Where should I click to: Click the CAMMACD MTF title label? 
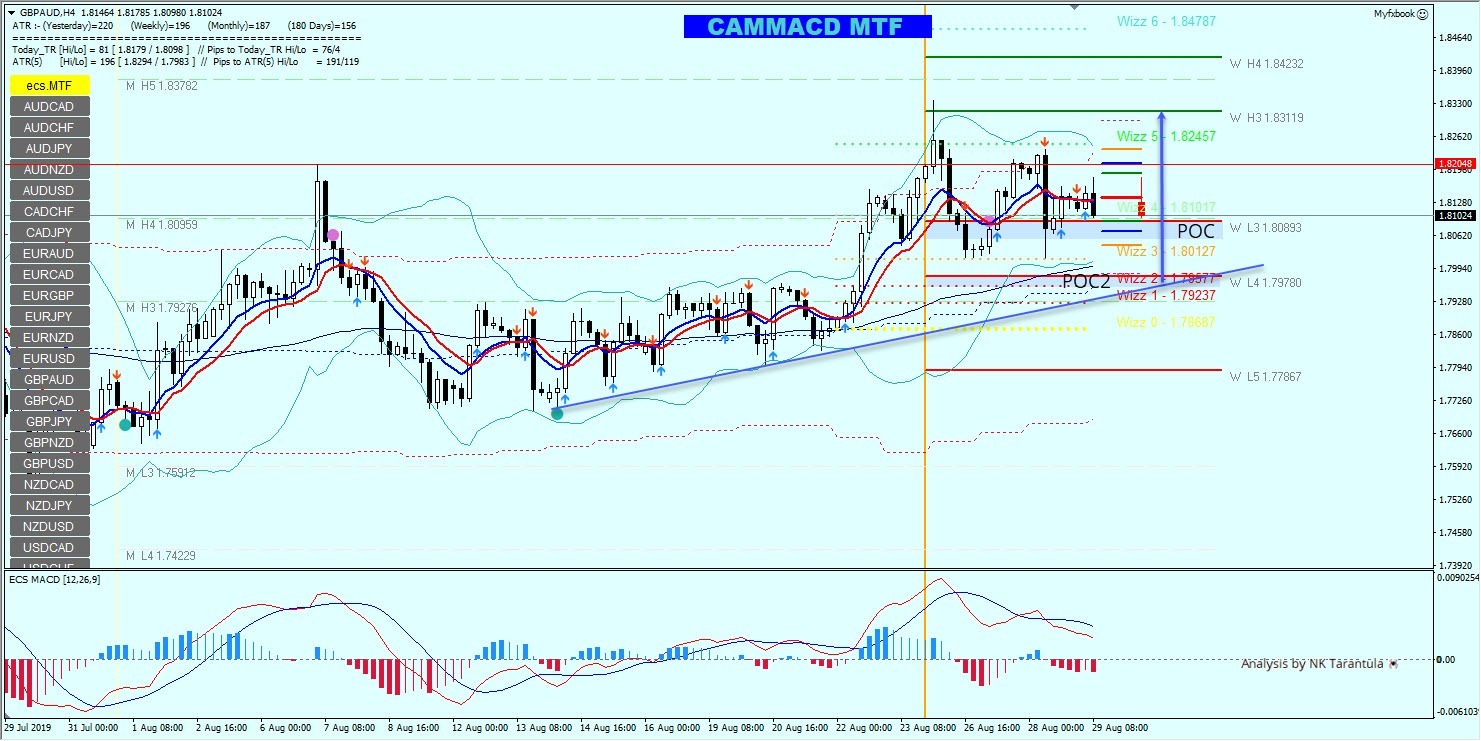(x=808, y=27)
